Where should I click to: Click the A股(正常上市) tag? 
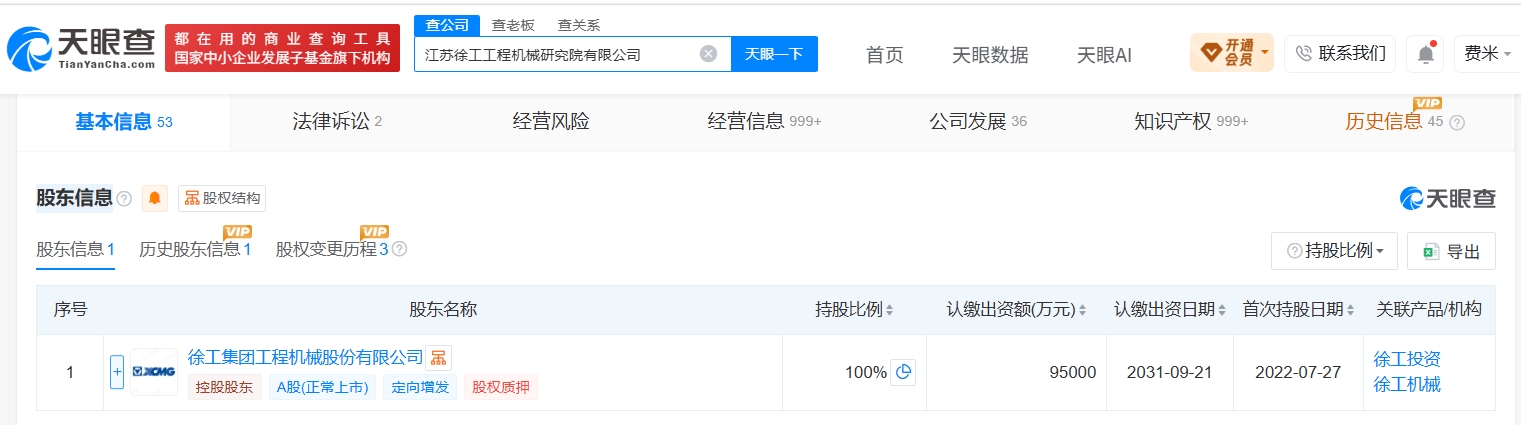point(322,387)
